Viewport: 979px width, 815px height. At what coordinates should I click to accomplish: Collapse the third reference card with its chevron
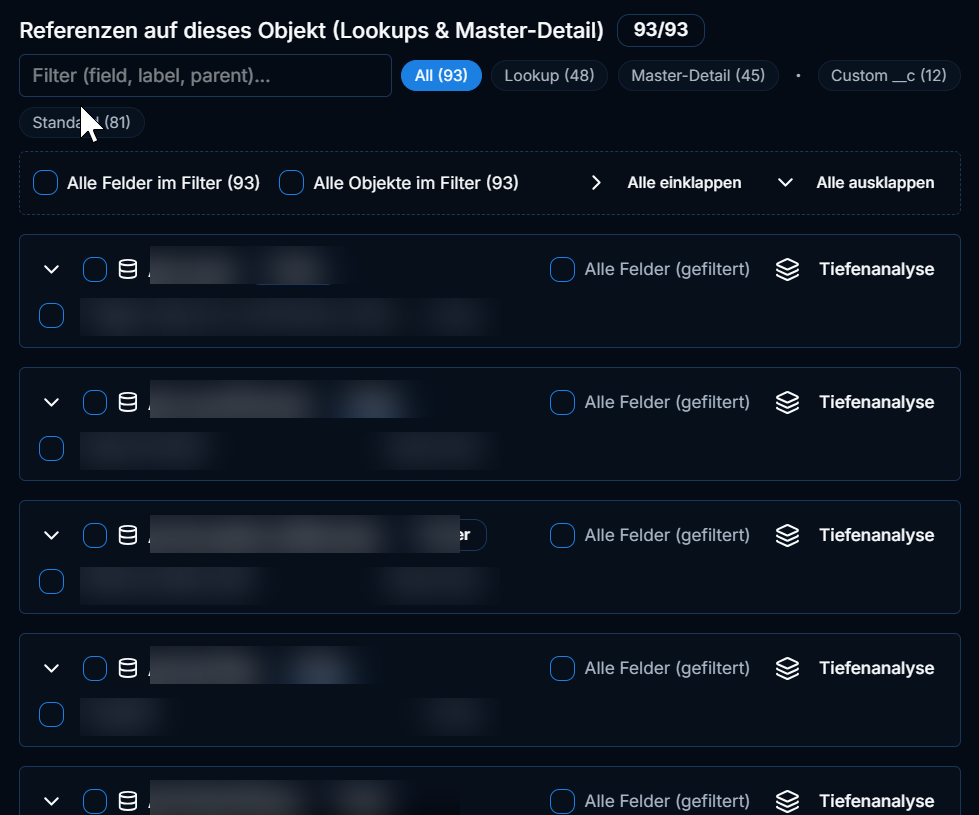coord(52,536)
